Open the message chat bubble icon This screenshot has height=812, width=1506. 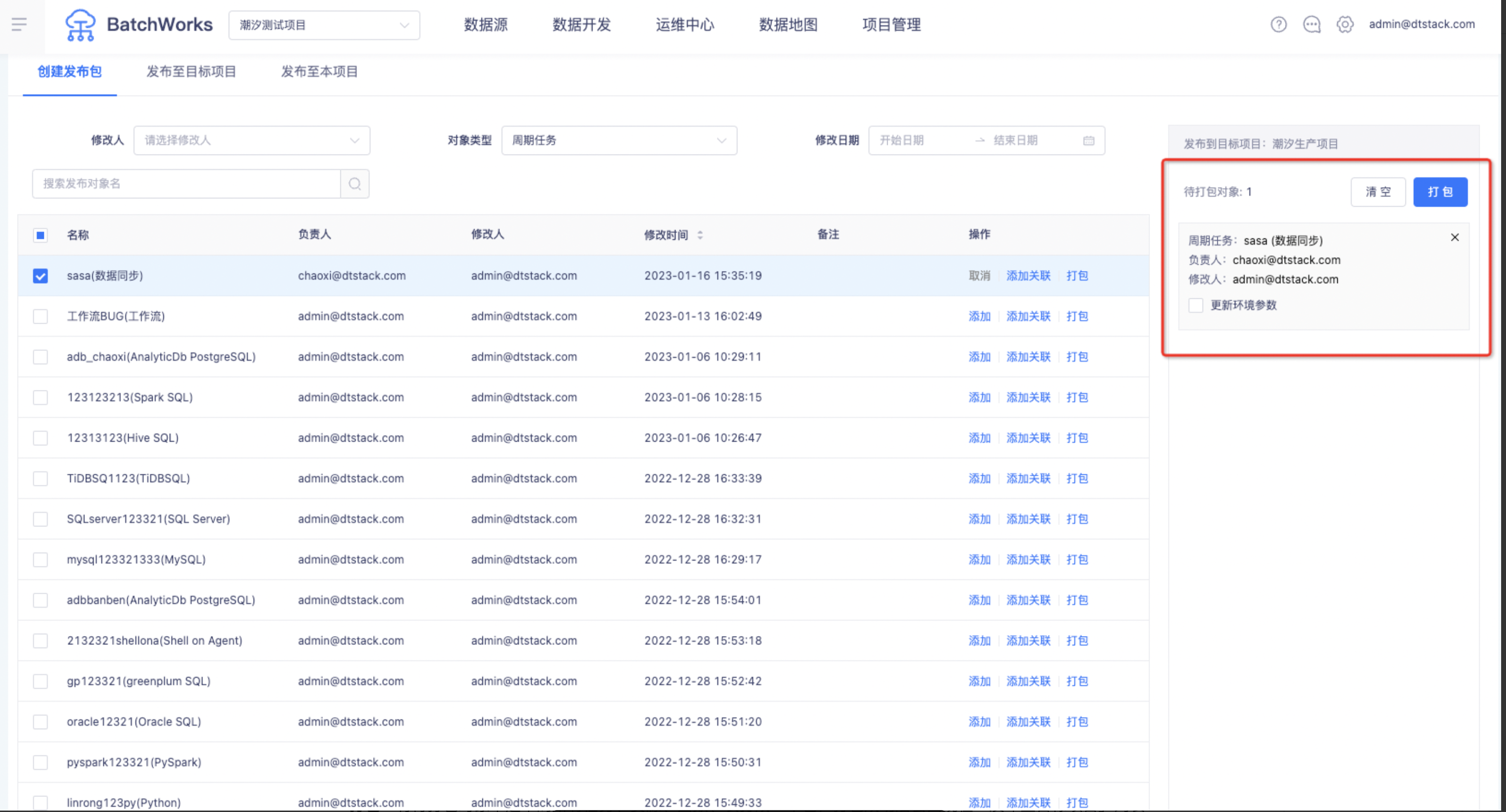pos(1312,24)
